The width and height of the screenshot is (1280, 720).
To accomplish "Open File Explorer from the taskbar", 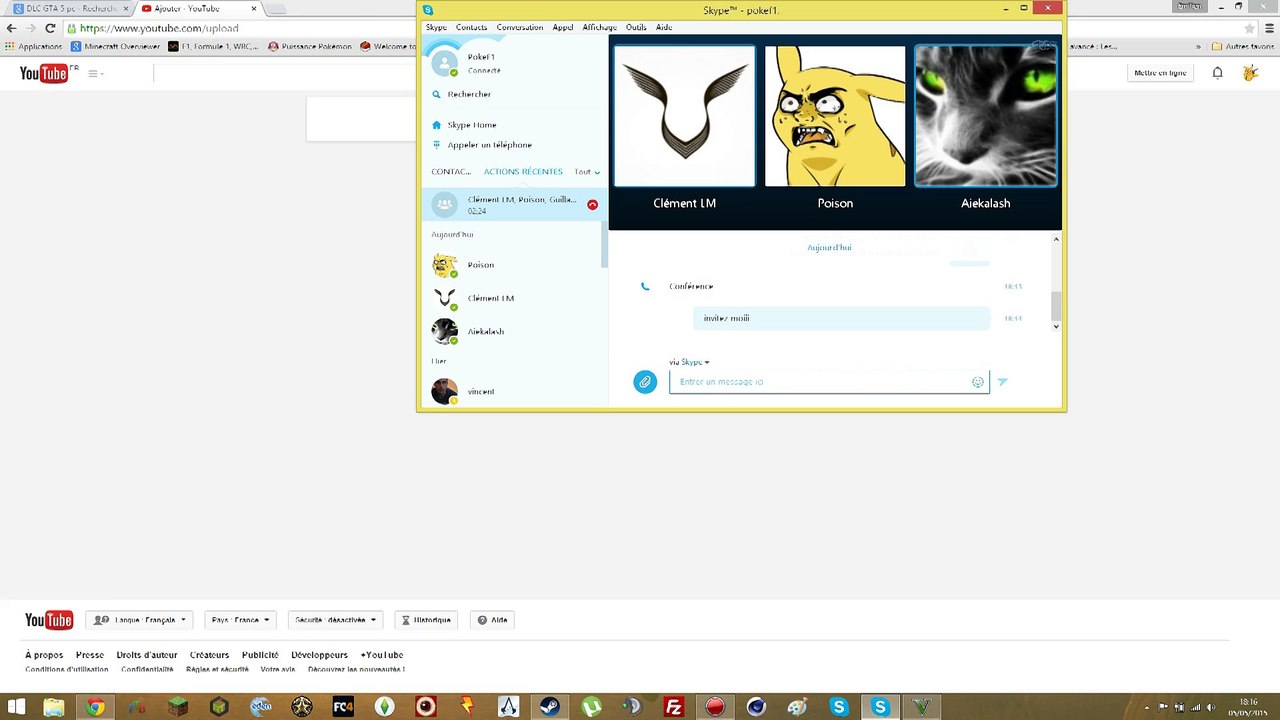I will (54, 707).
